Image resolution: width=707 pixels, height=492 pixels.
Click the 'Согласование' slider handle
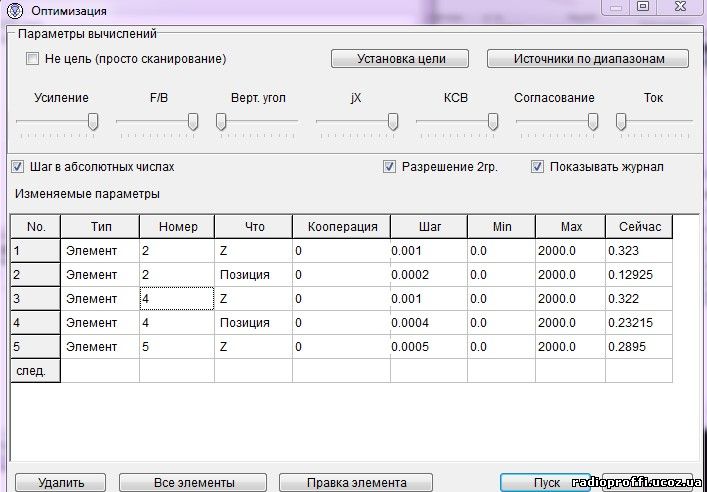[x=593, y=122]
